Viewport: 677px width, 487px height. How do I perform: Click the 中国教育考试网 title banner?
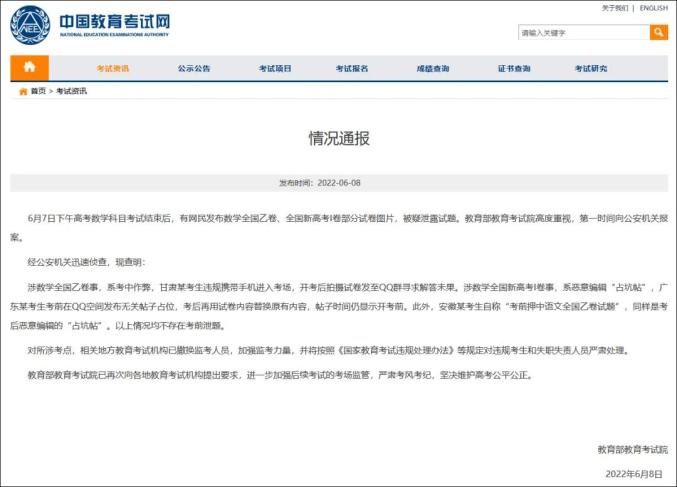114,25
